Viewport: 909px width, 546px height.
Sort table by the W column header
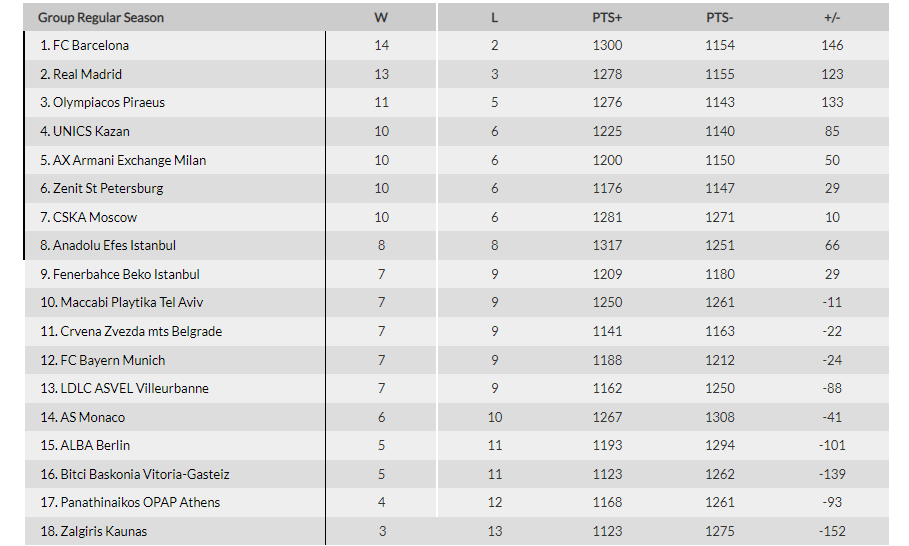pos(381,17)
